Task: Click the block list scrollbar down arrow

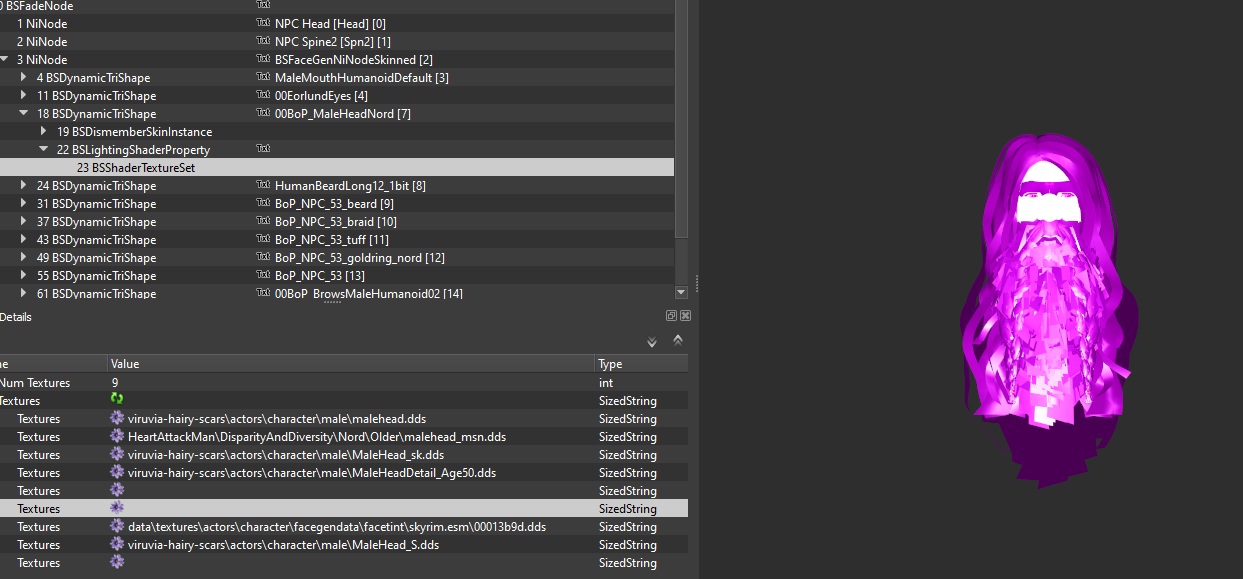Action: 682,292
